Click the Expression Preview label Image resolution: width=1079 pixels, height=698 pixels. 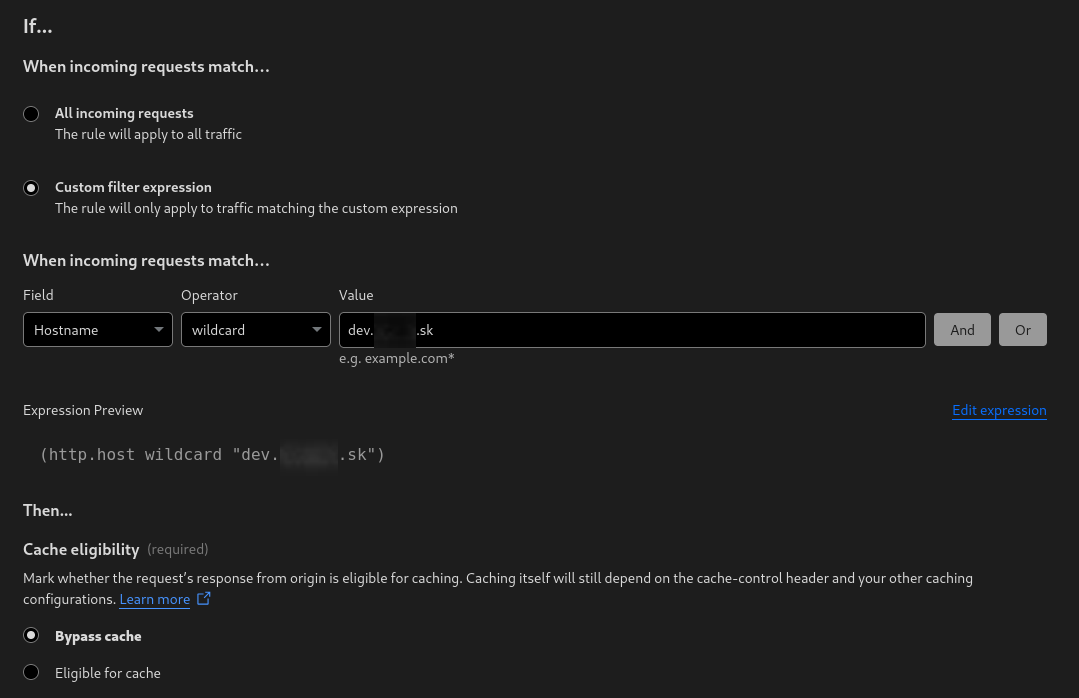click(x=83, y=410)
